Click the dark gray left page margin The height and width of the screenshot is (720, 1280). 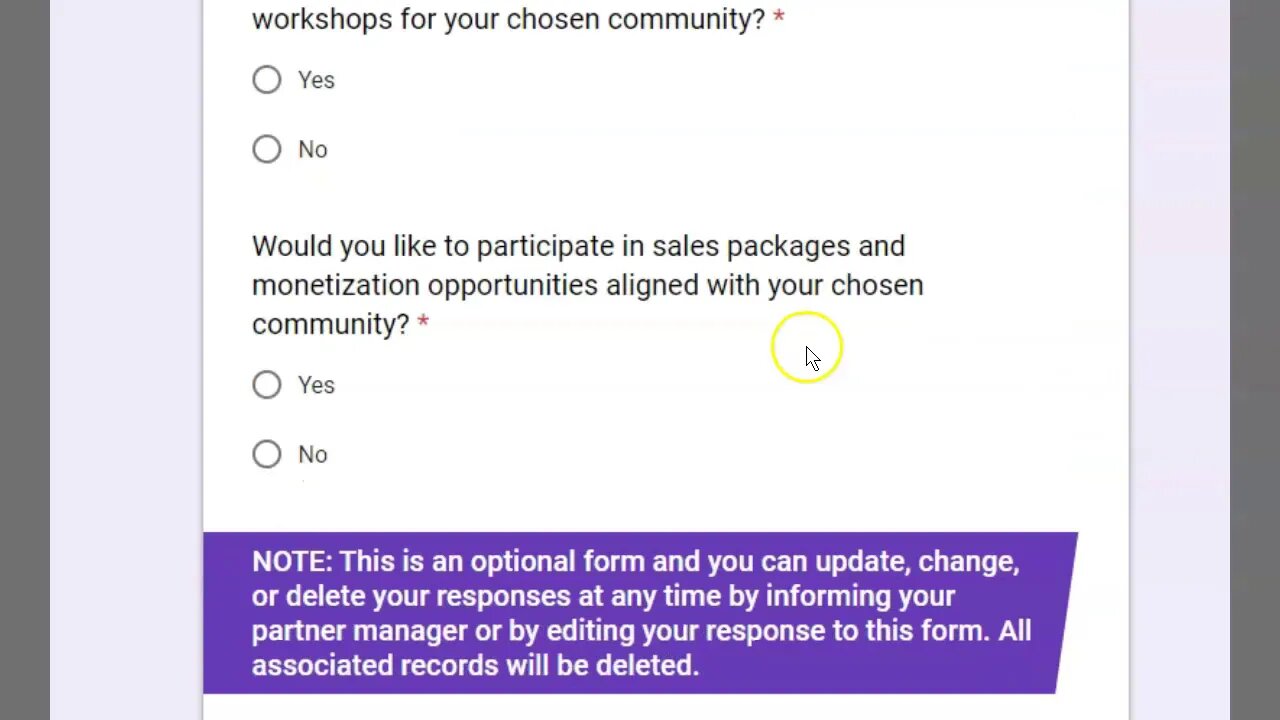[x=25, y=360]
